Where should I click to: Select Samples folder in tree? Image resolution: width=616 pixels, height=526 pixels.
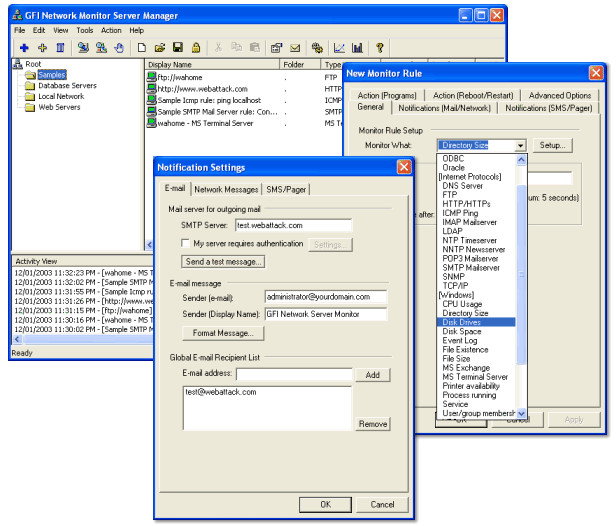pyautogui.click(x=52, y=75)
